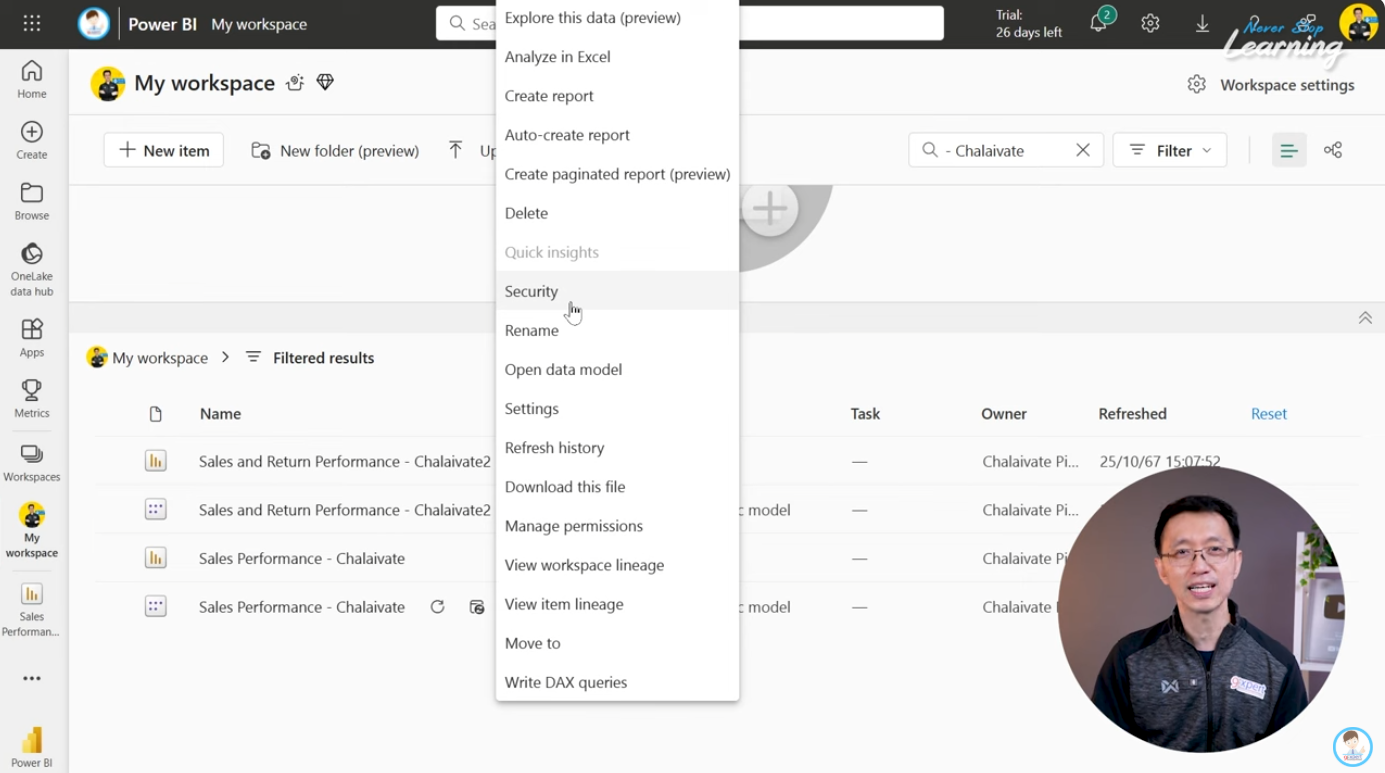
Task: Toggle the list view layout
Action: point(1289,149)
